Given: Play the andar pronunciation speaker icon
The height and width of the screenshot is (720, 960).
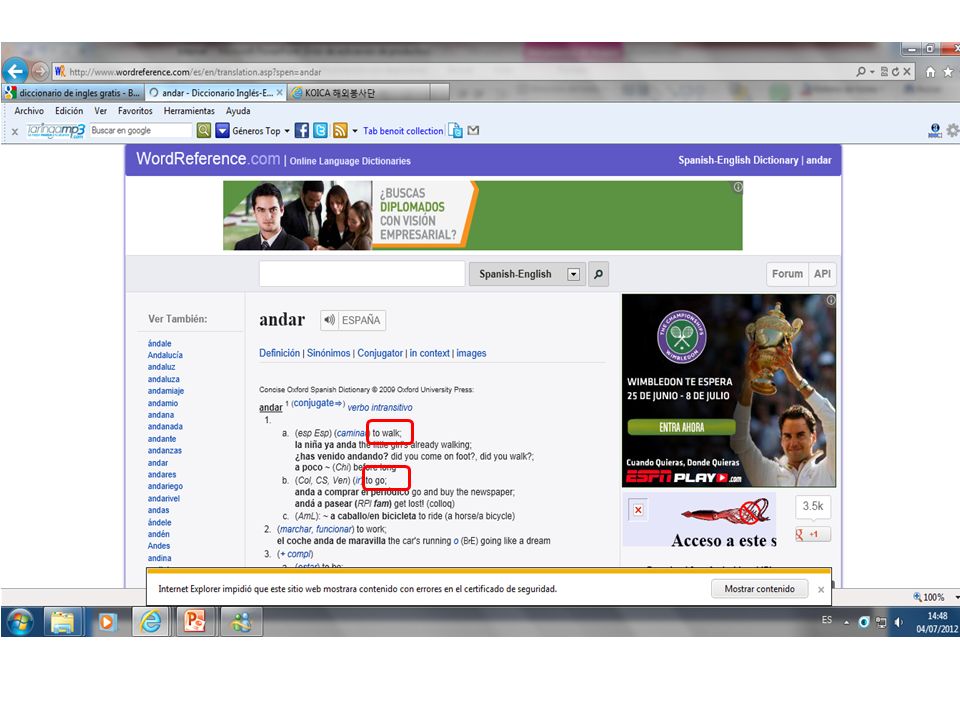Looking at the screenshot, I should coord(330,320).
